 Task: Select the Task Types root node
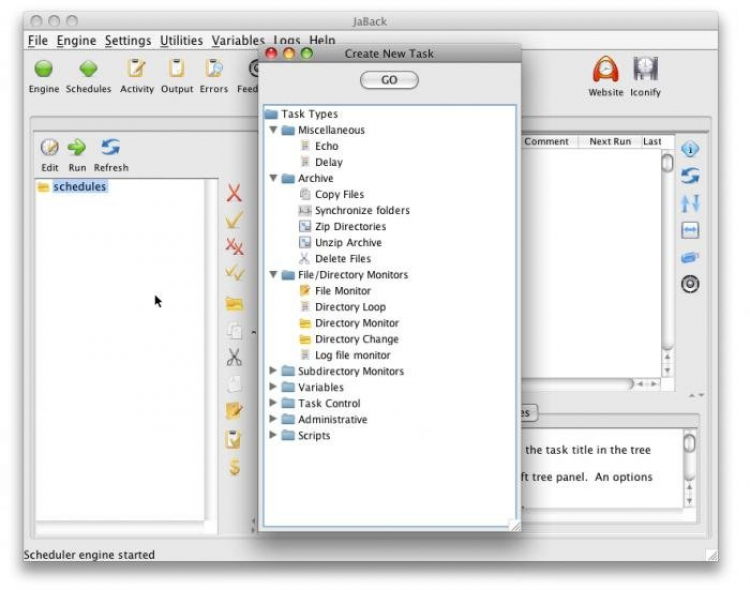tap(309, 114)
